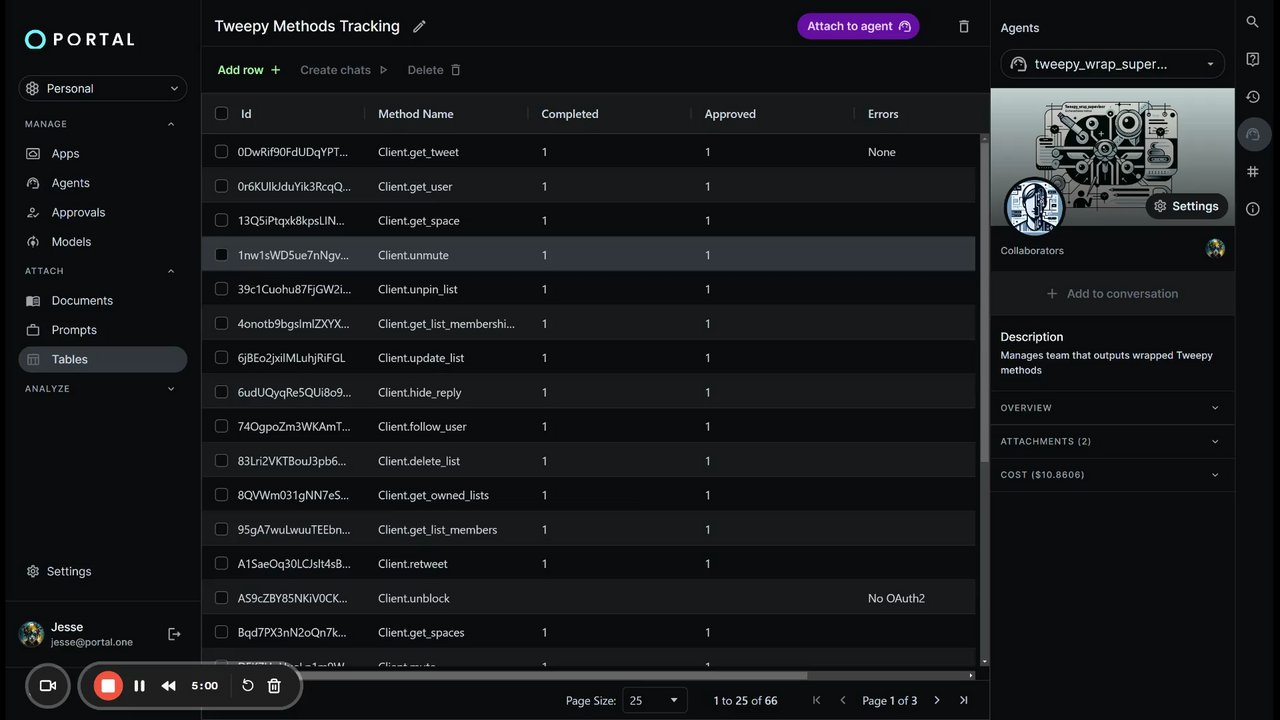Expand the Attachments (2) section

[x=1110, y=441]
